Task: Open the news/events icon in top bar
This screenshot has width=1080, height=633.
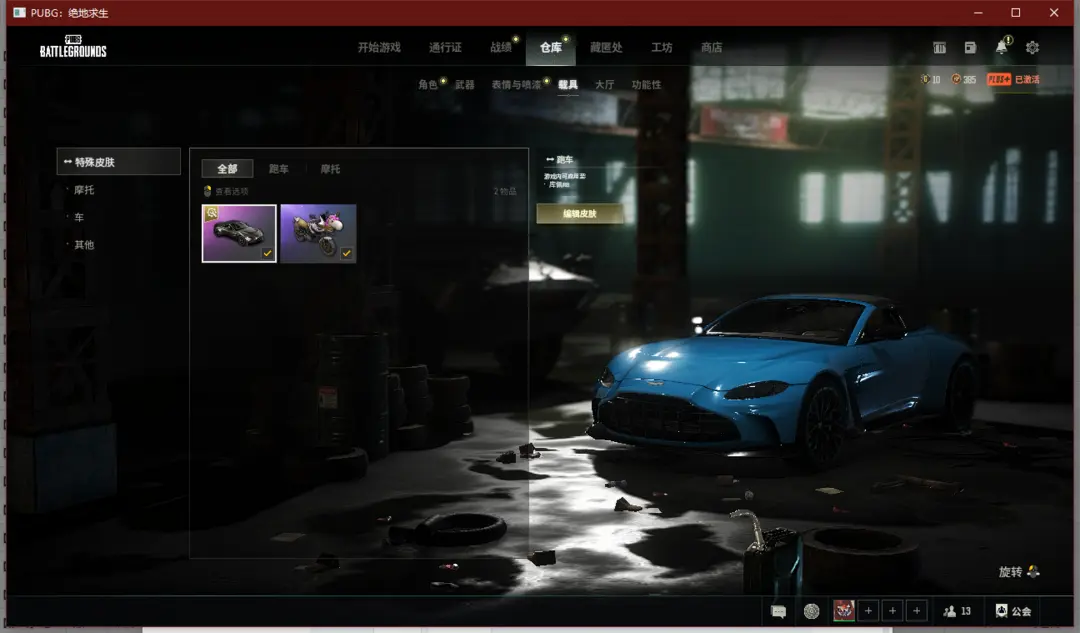Action: click(x=970, y=48)
